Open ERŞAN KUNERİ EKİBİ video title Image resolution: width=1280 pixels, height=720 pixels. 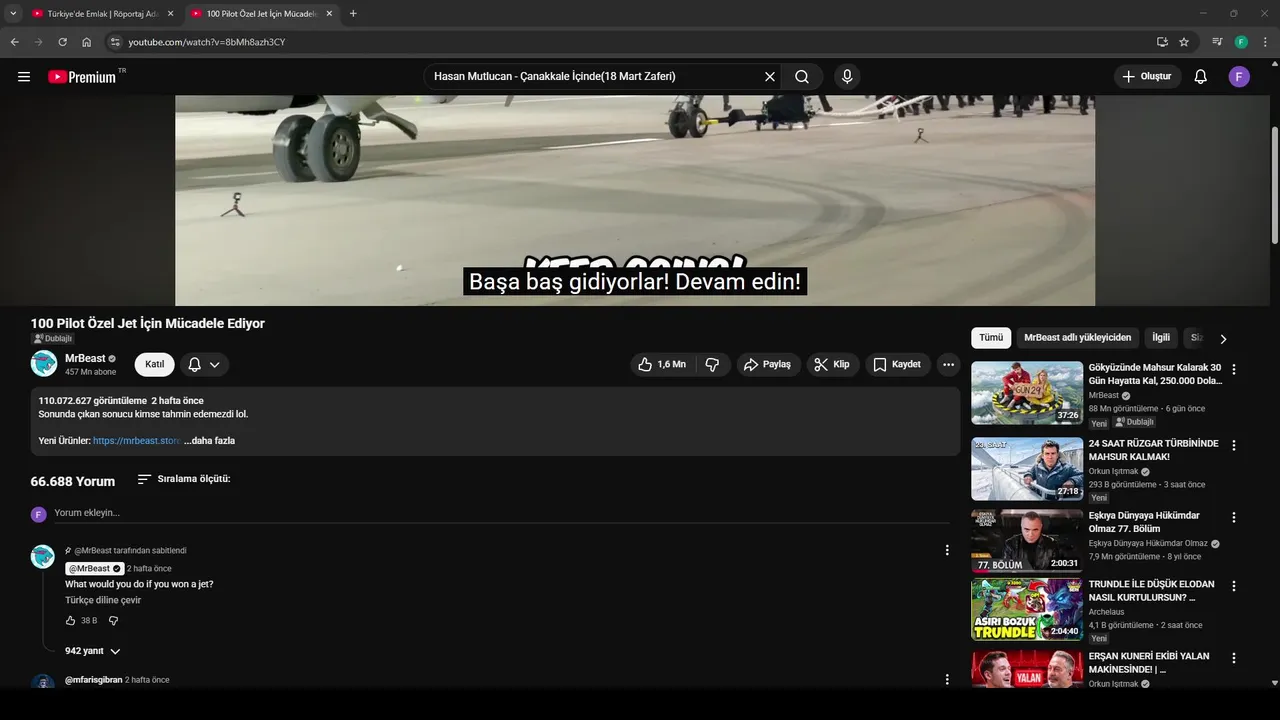pos(1149,663)
